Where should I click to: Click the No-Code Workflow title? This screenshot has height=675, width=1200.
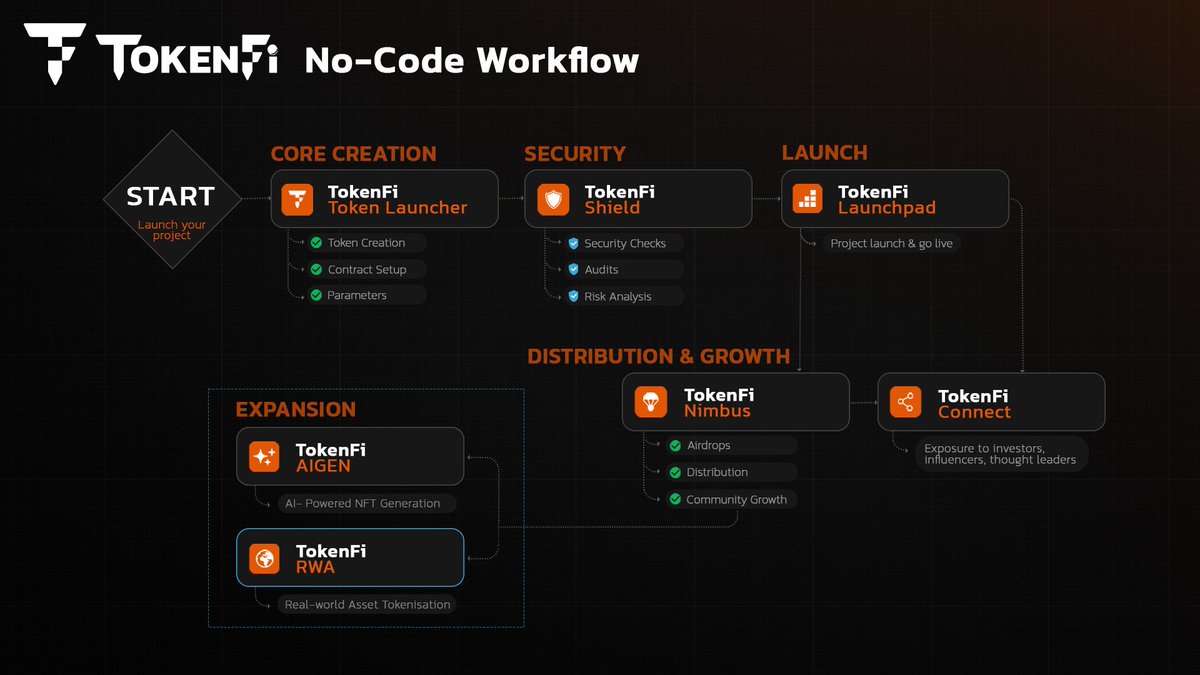click(x=472, y=61)
